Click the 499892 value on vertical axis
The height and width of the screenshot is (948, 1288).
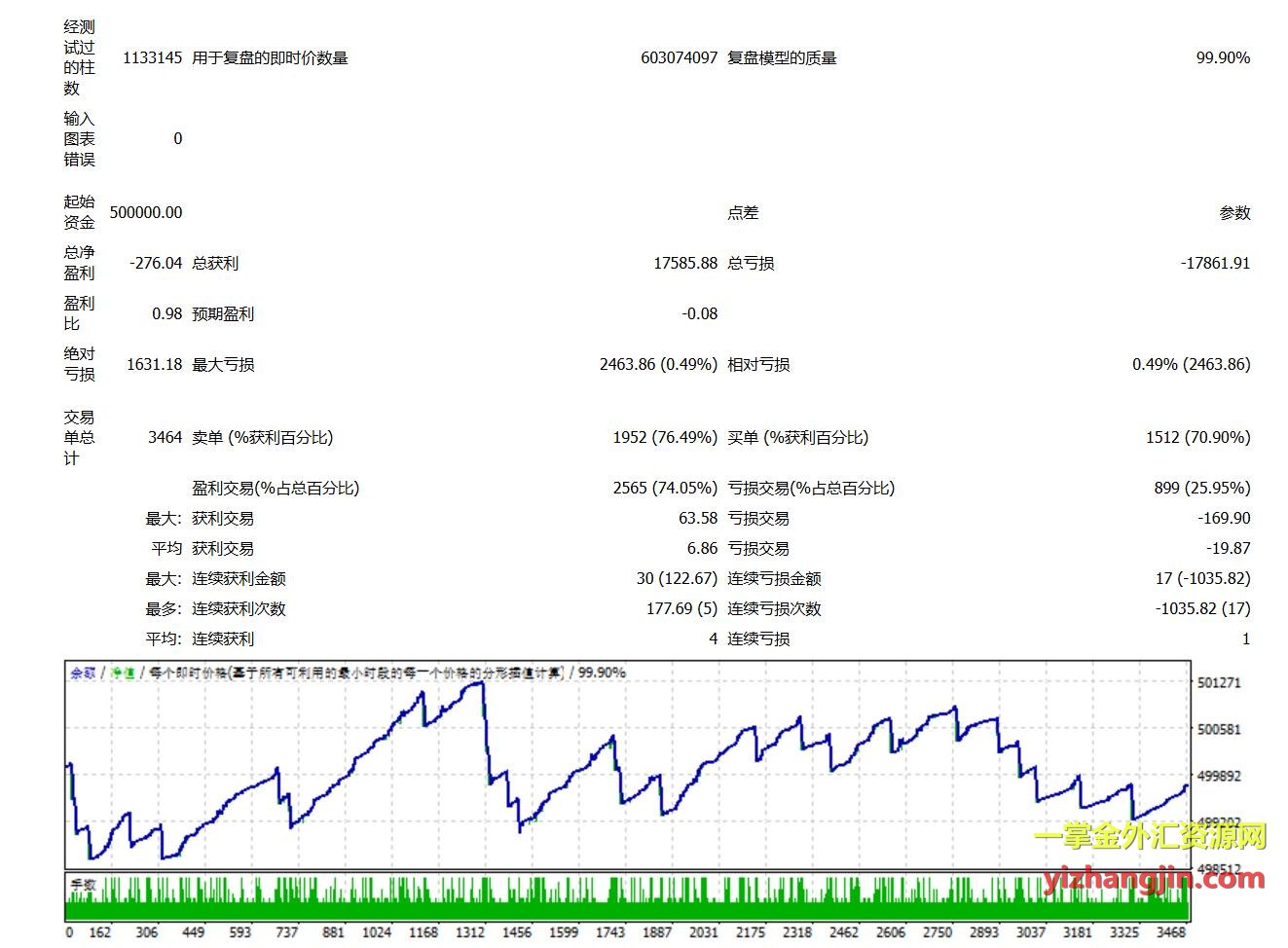click(1219, 776)
